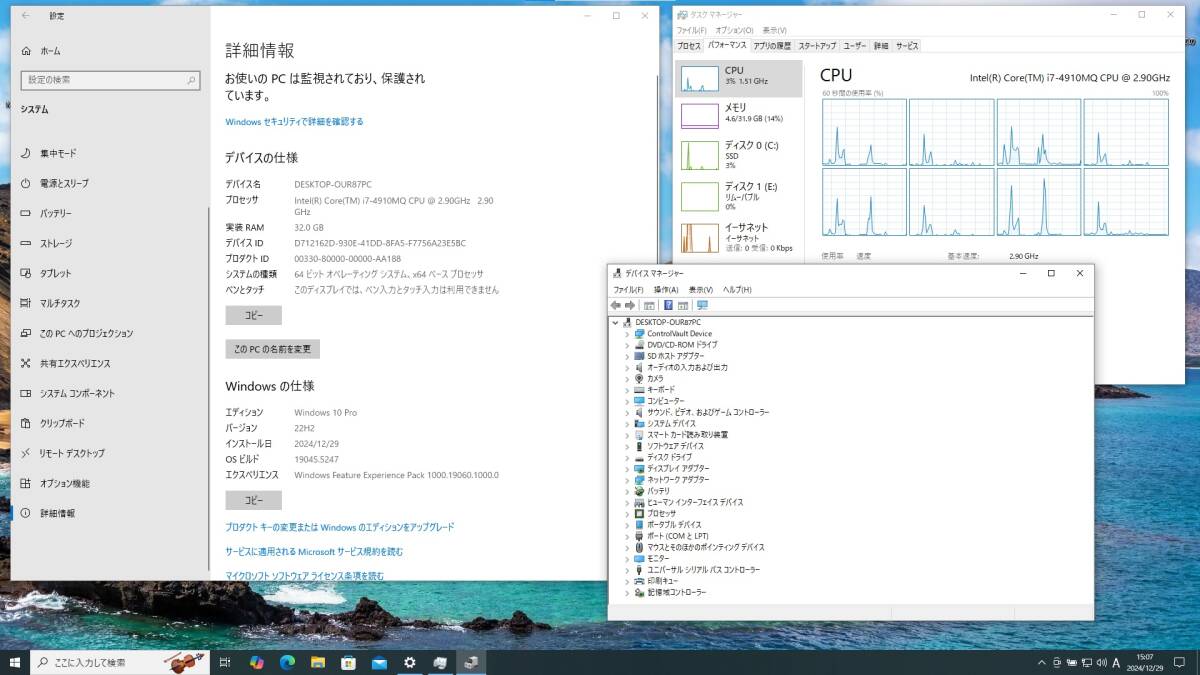Launch Microsoft Edge from the taskbar
The height and width of the screenshot is (675, 1200).
287,662
